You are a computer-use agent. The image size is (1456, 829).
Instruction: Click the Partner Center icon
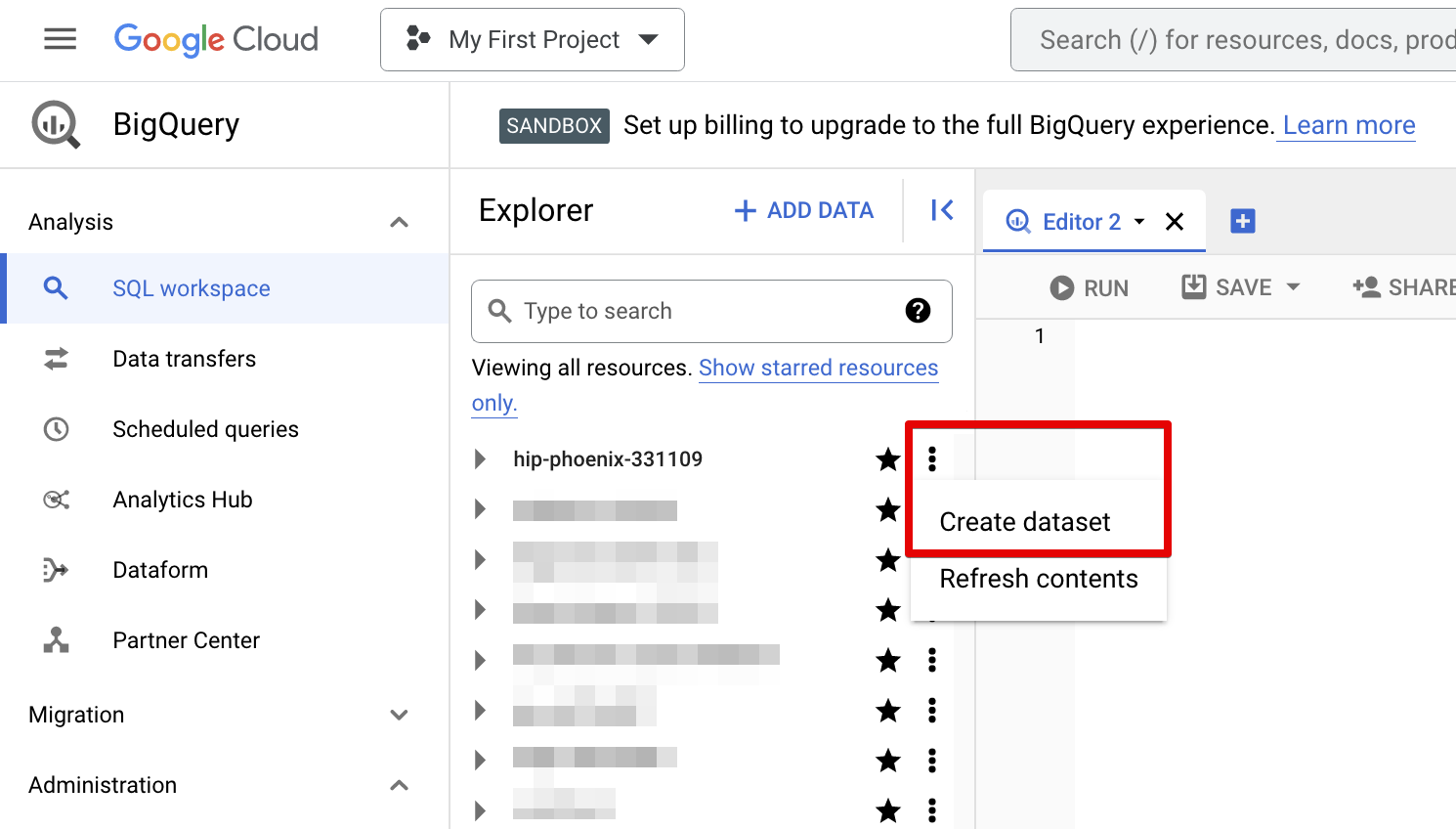[56, 640]
